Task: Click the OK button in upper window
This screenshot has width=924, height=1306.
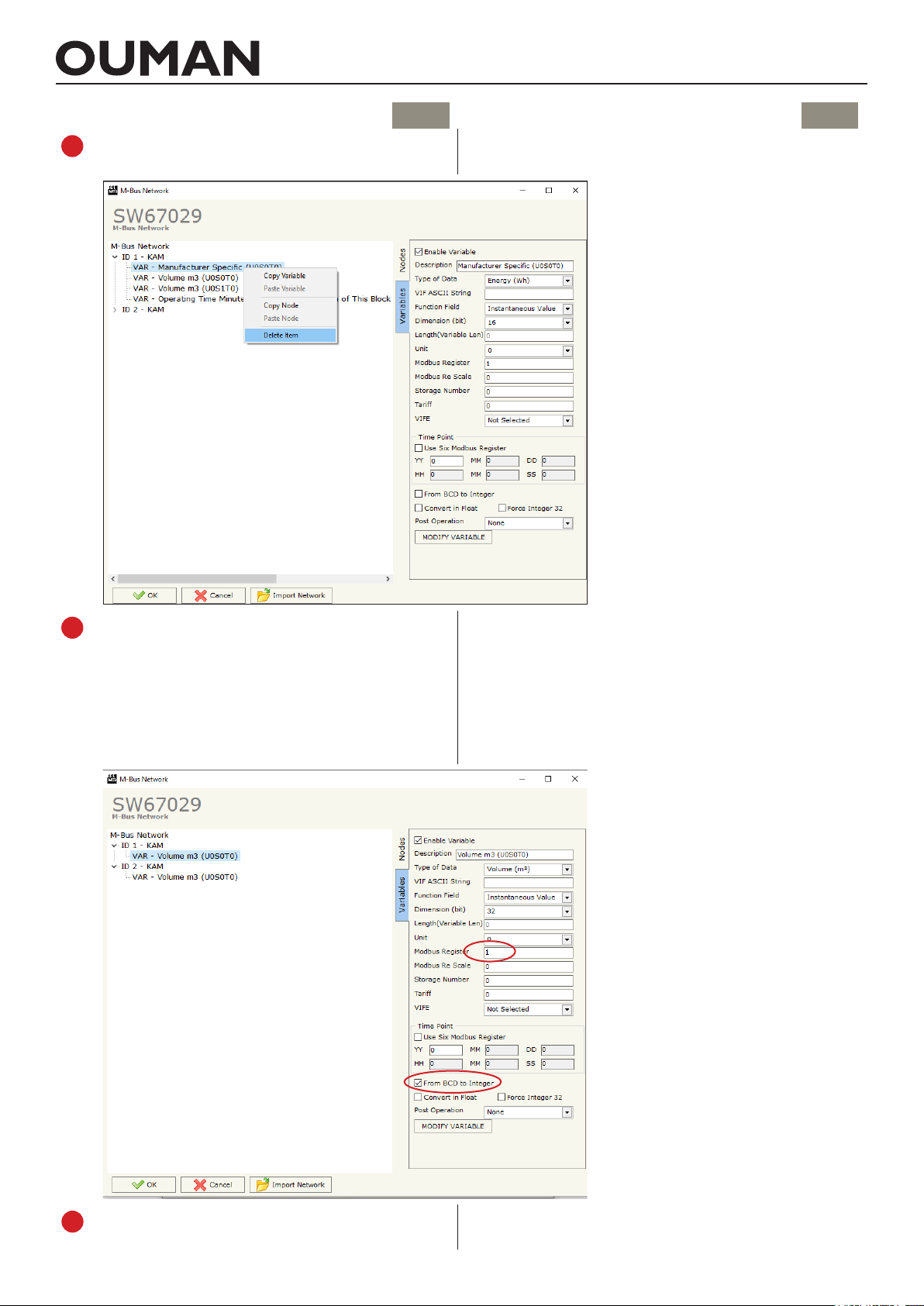Action: pos(145,595)
